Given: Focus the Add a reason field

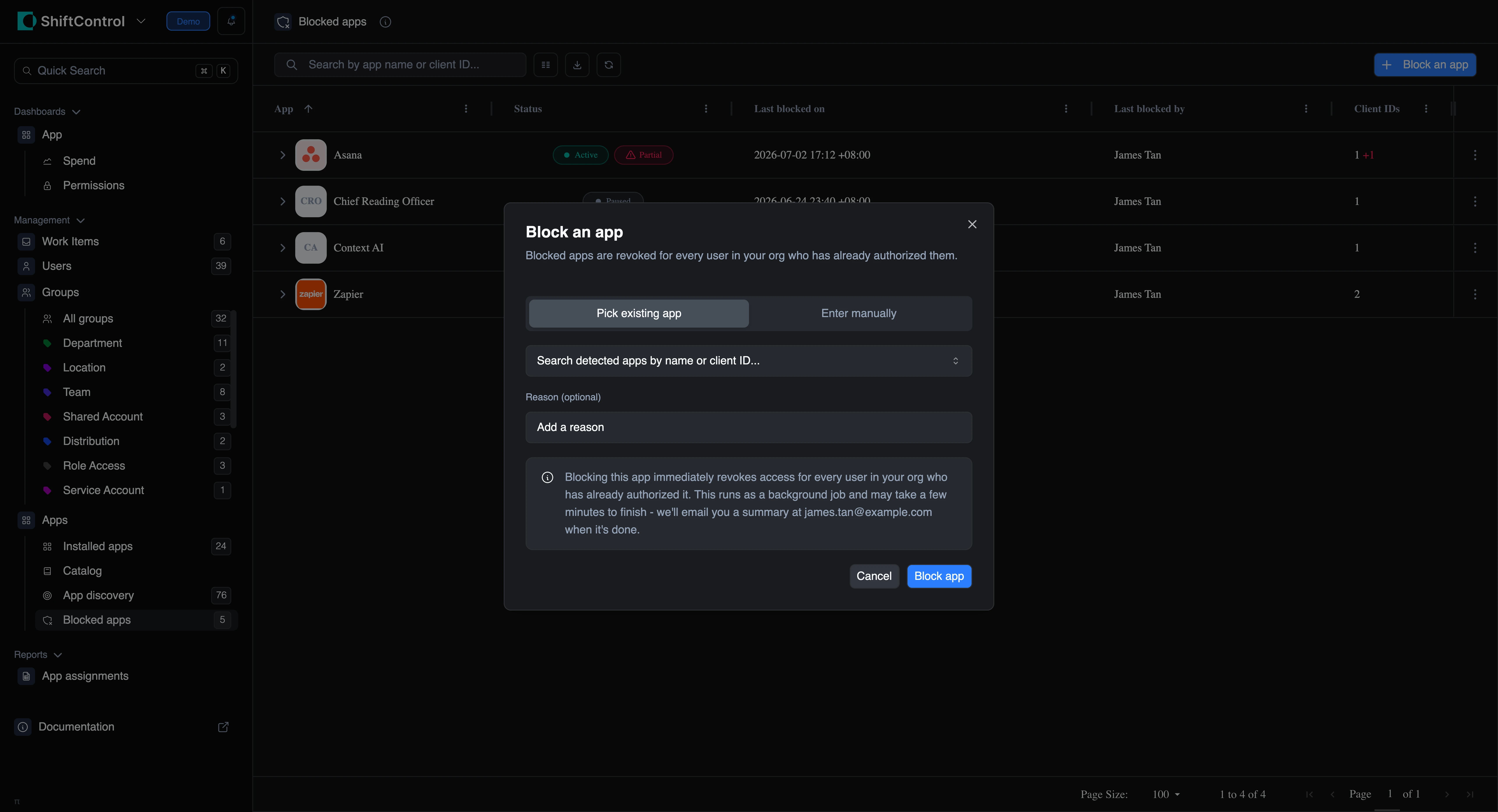Looking at the screenshot, I should [748, 427].
